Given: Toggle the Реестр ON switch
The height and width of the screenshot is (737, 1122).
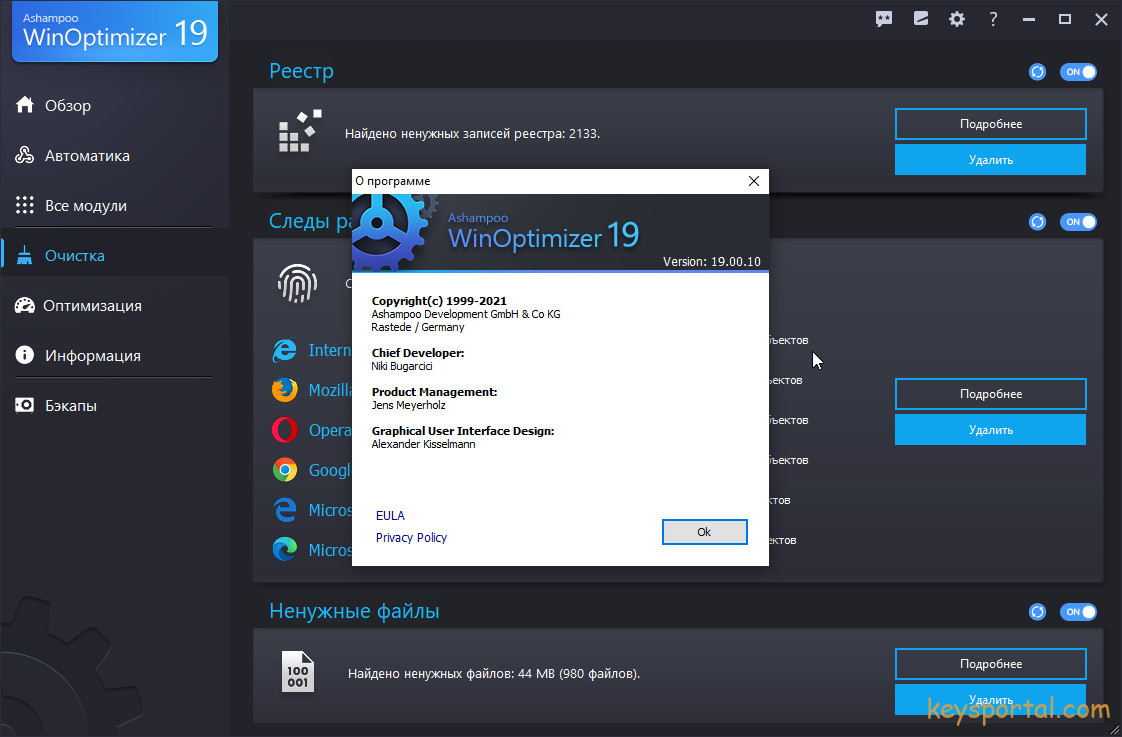Looking at the screenshot, I should coord(1079,72).
